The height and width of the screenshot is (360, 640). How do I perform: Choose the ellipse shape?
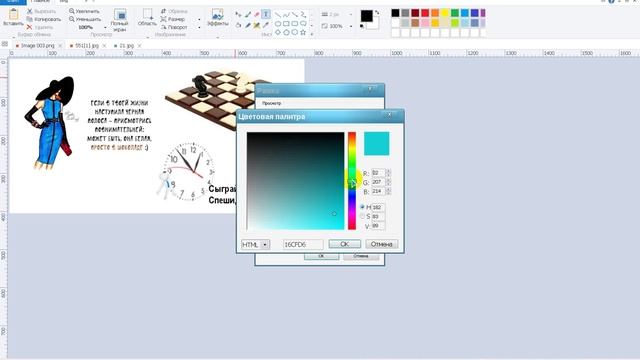pyautogui.click(x=278, y=24)
